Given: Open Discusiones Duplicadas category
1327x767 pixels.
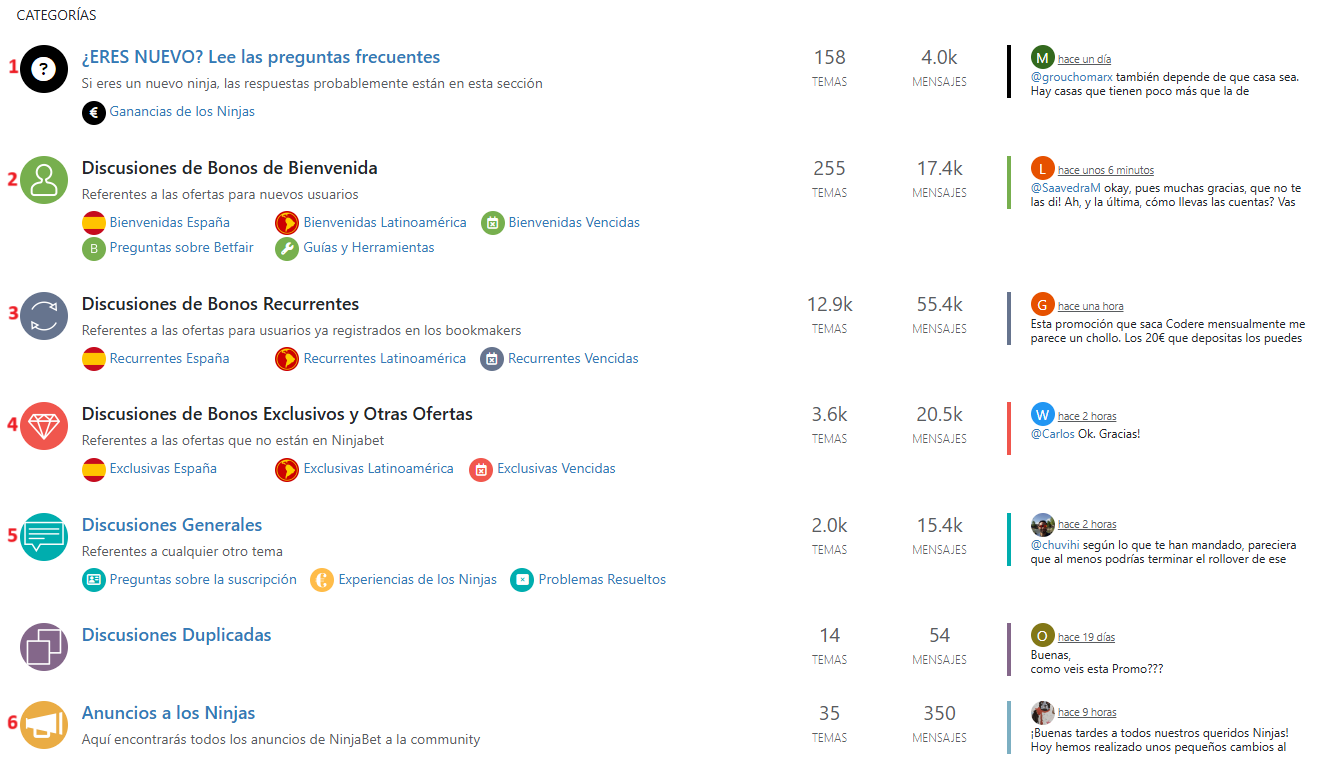Looking at the screenshot, I should click(177, 635).
